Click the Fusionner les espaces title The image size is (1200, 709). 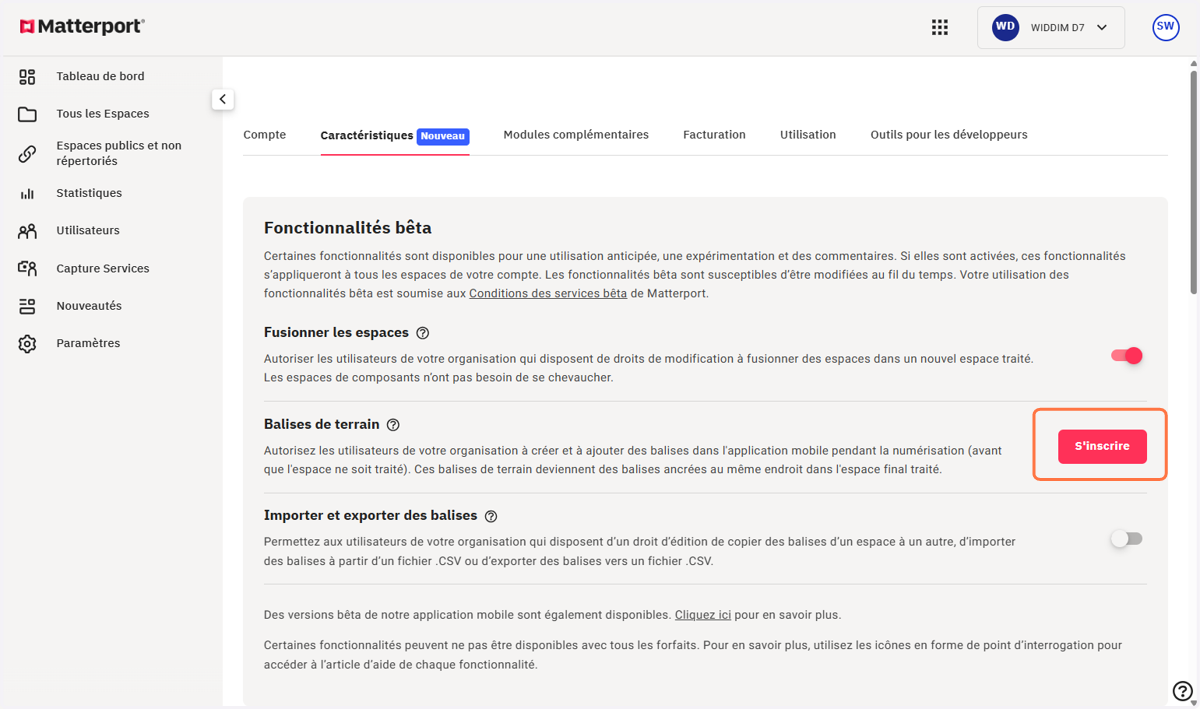(x=336, y=333)
